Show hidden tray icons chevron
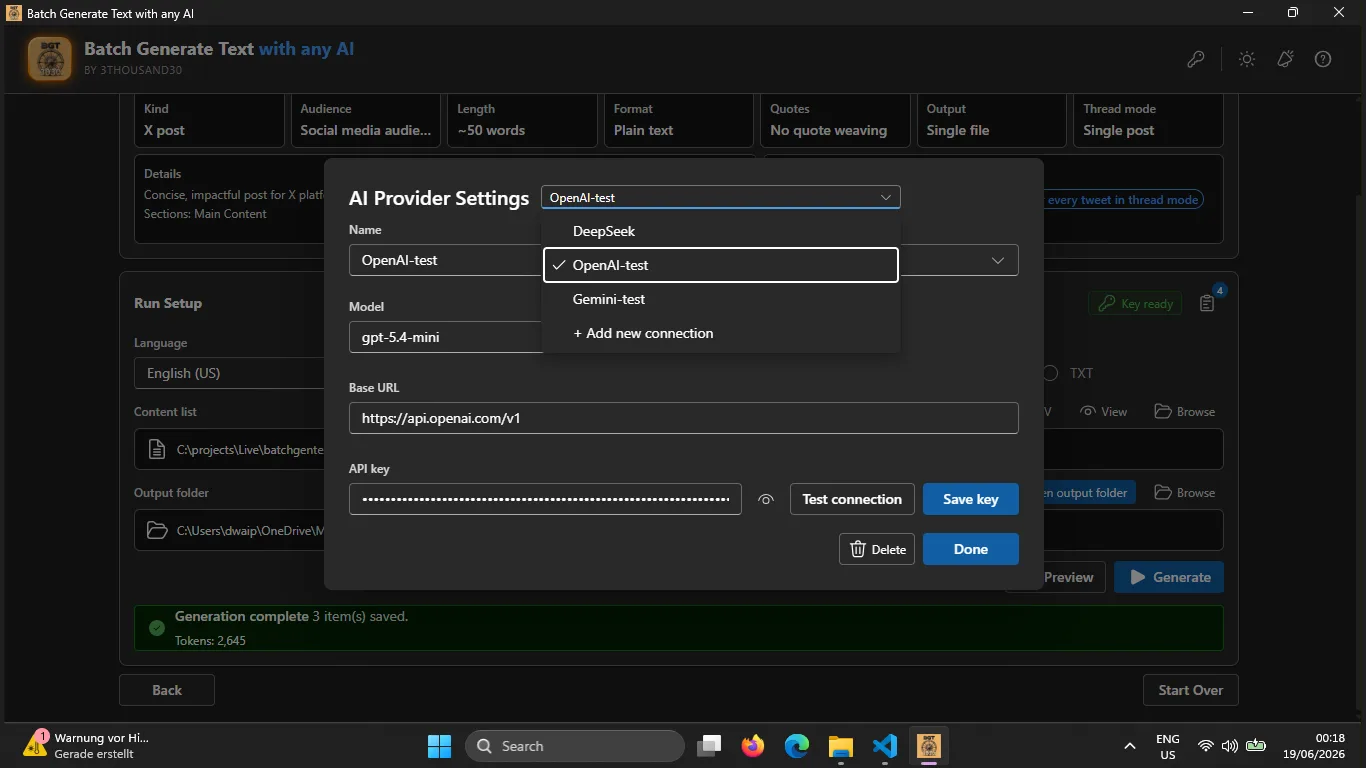This screenshot has height=768, width=1366. [1130, 746]
